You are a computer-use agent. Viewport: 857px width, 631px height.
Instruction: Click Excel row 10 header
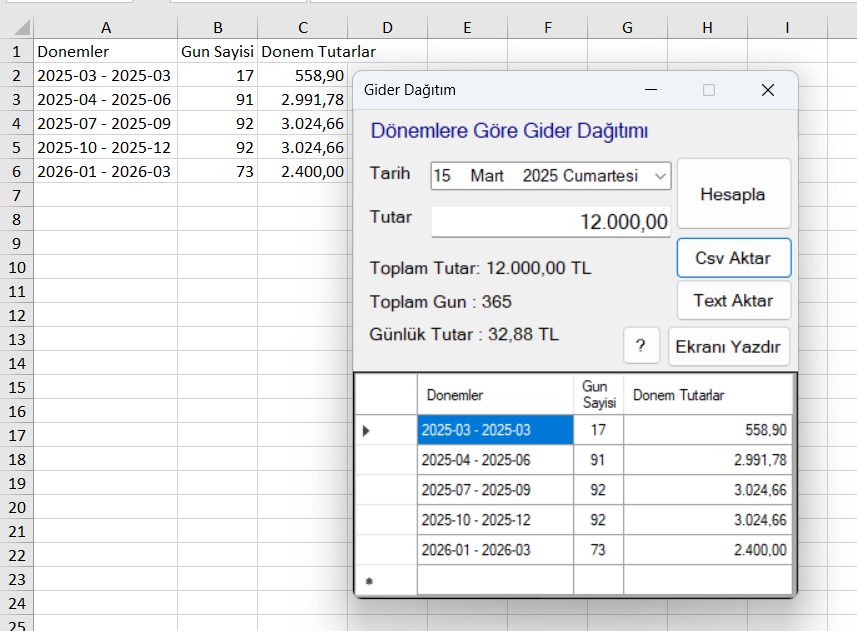pos(16,267)
